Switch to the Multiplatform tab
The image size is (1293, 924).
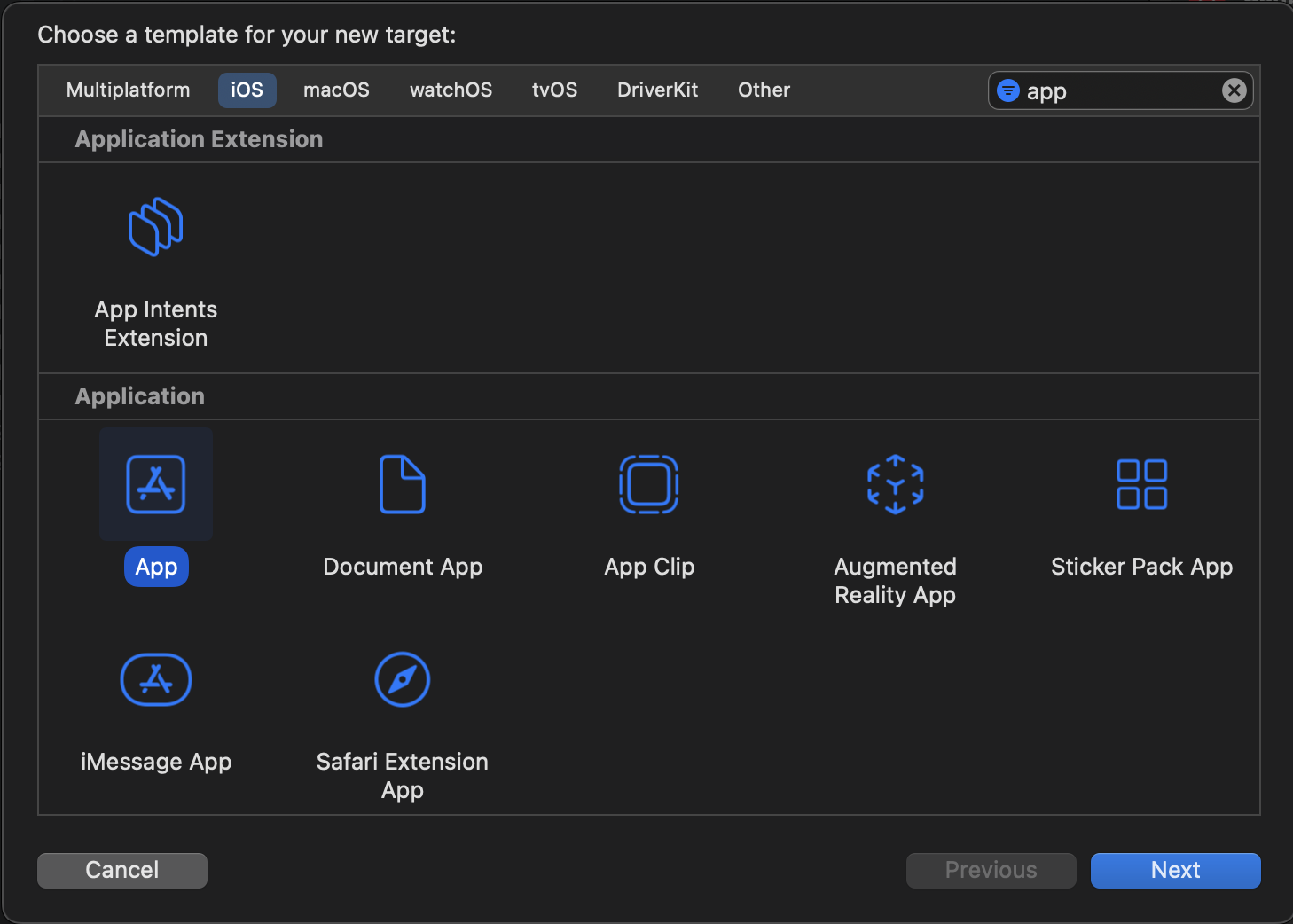tap(129, 90)
